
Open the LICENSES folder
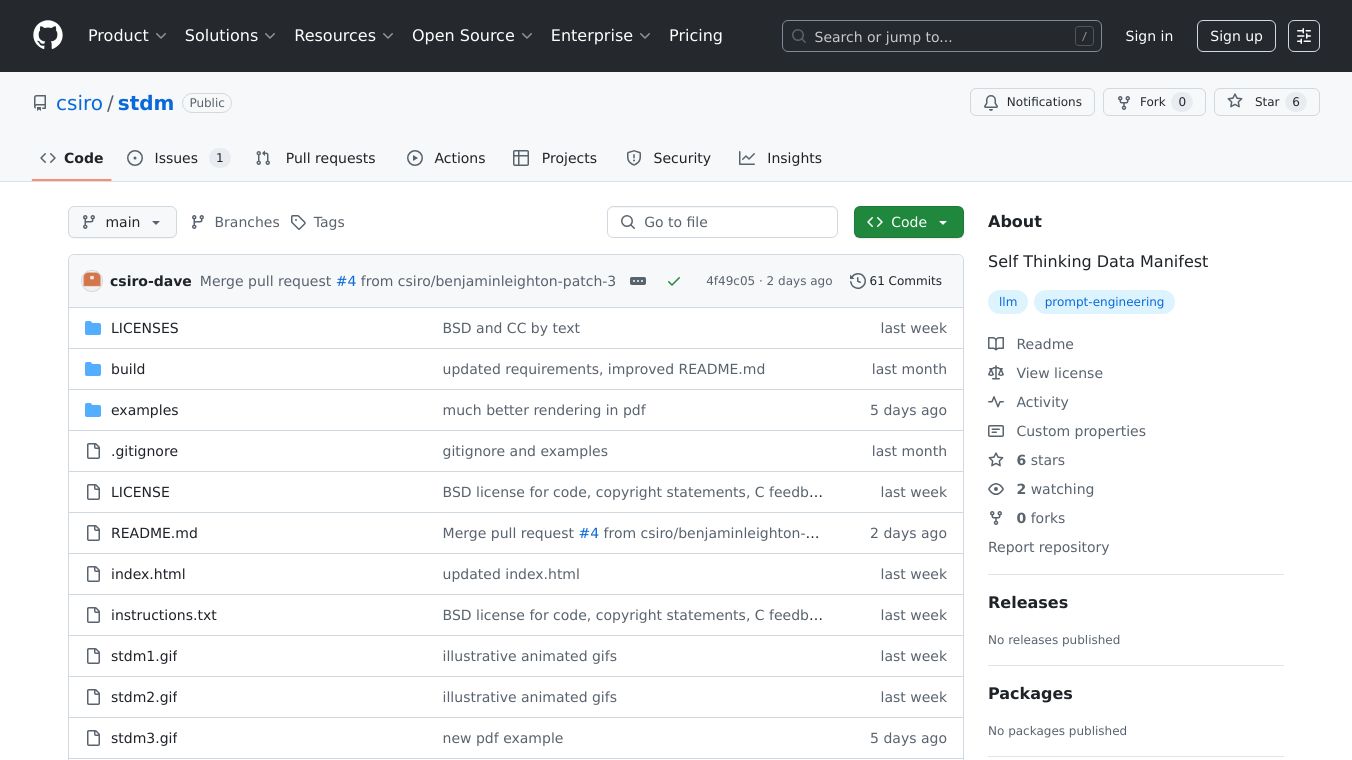(x=144, y=328)
